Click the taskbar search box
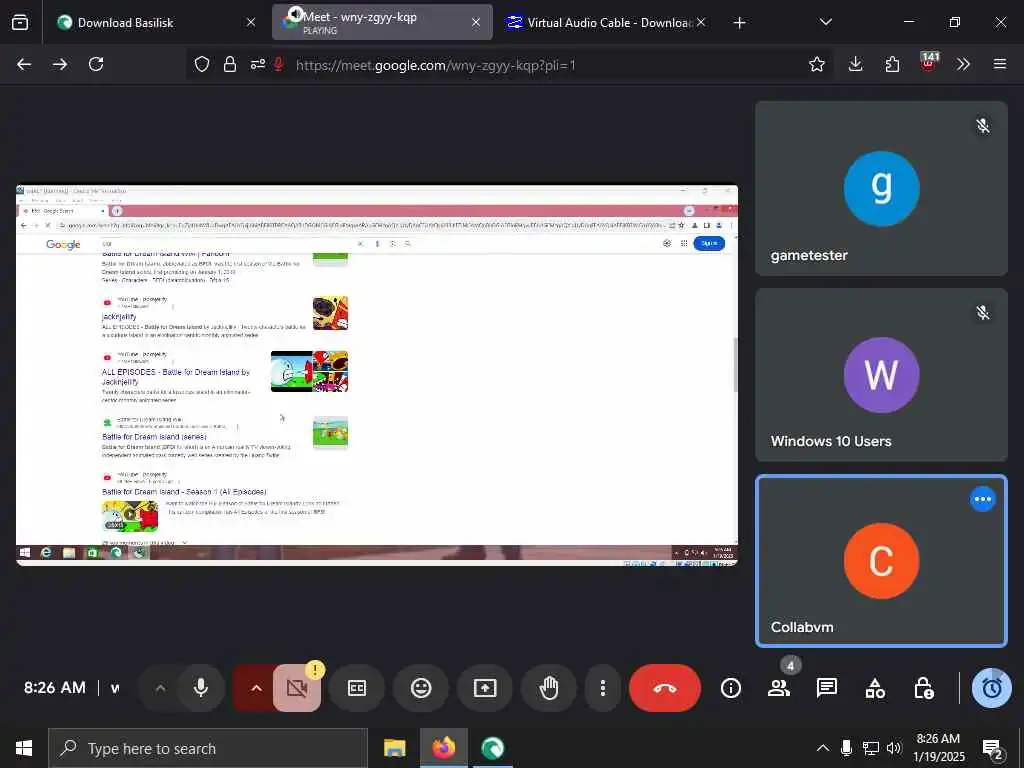 pyautogui.click(x=208, y=748)
